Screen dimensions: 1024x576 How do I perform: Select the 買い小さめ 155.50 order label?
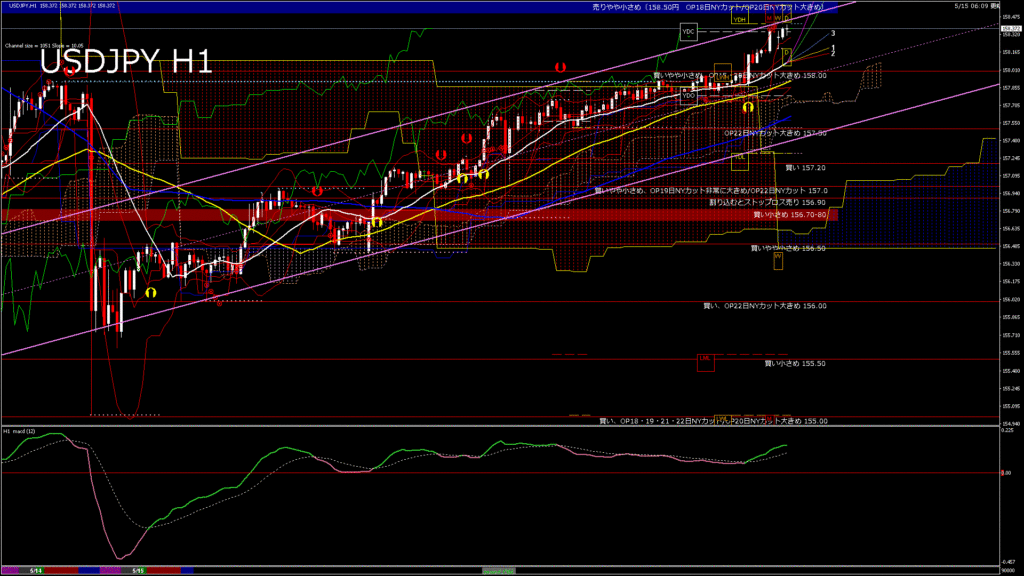click(x=795, y=363)
